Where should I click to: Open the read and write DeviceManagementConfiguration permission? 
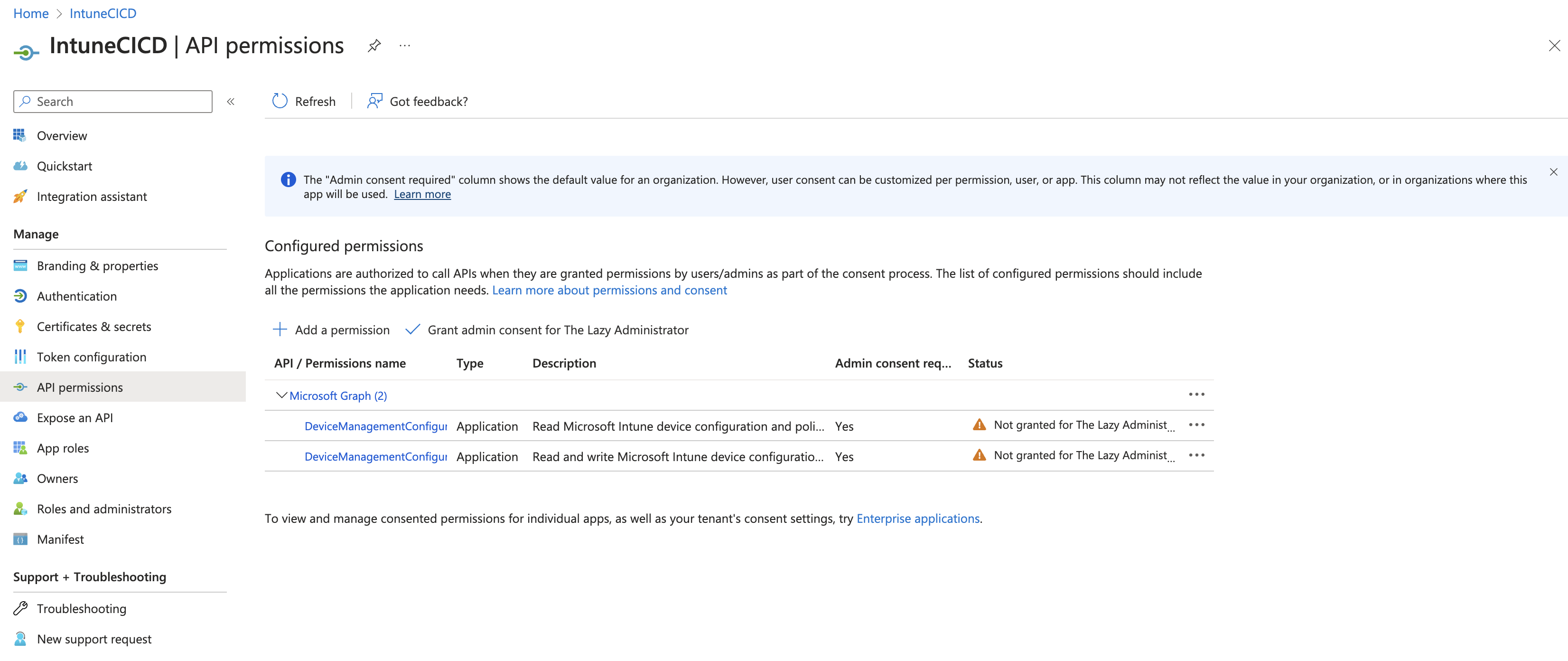(x=375, y=456)
